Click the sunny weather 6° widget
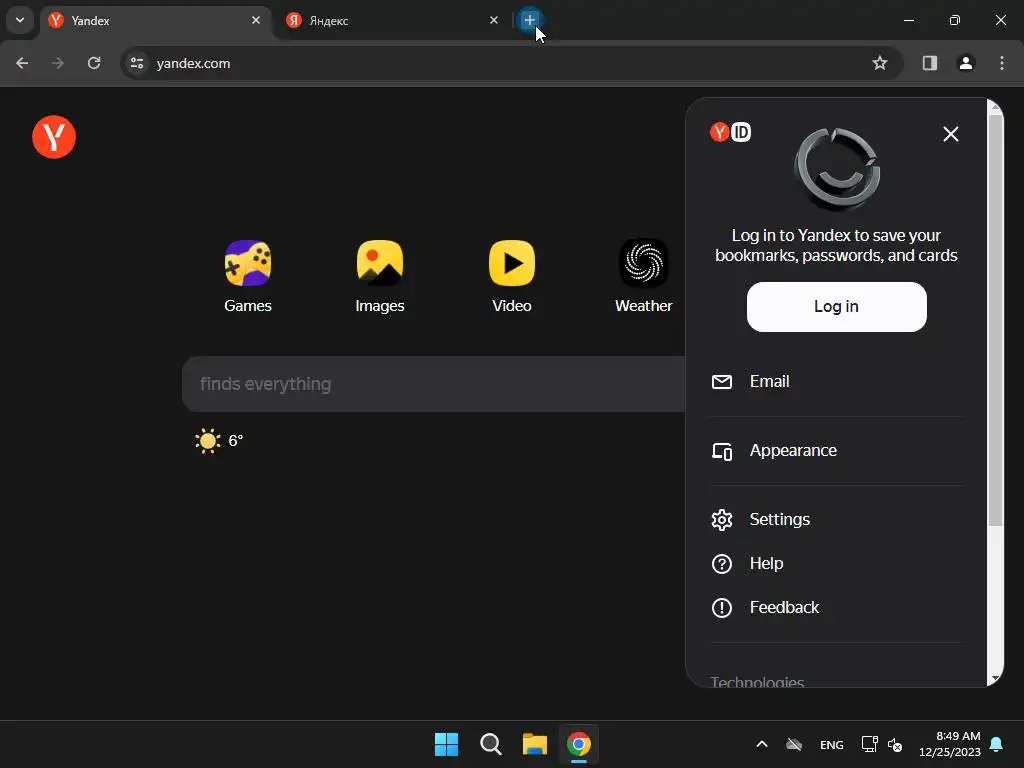Image resolution: width=1024 pixels, height=768 pixels. point(219,441)
